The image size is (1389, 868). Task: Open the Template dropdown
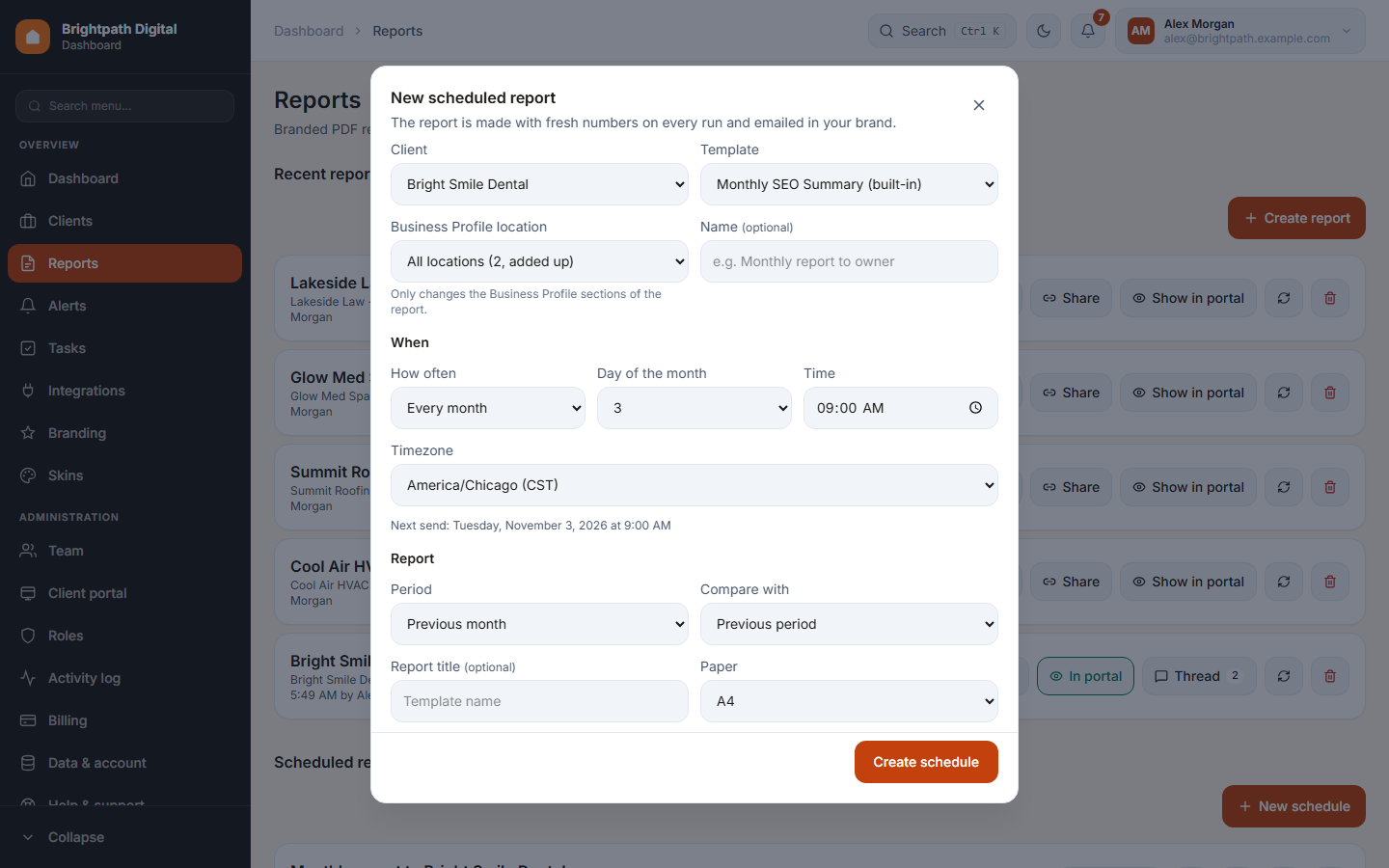point(849,184)
